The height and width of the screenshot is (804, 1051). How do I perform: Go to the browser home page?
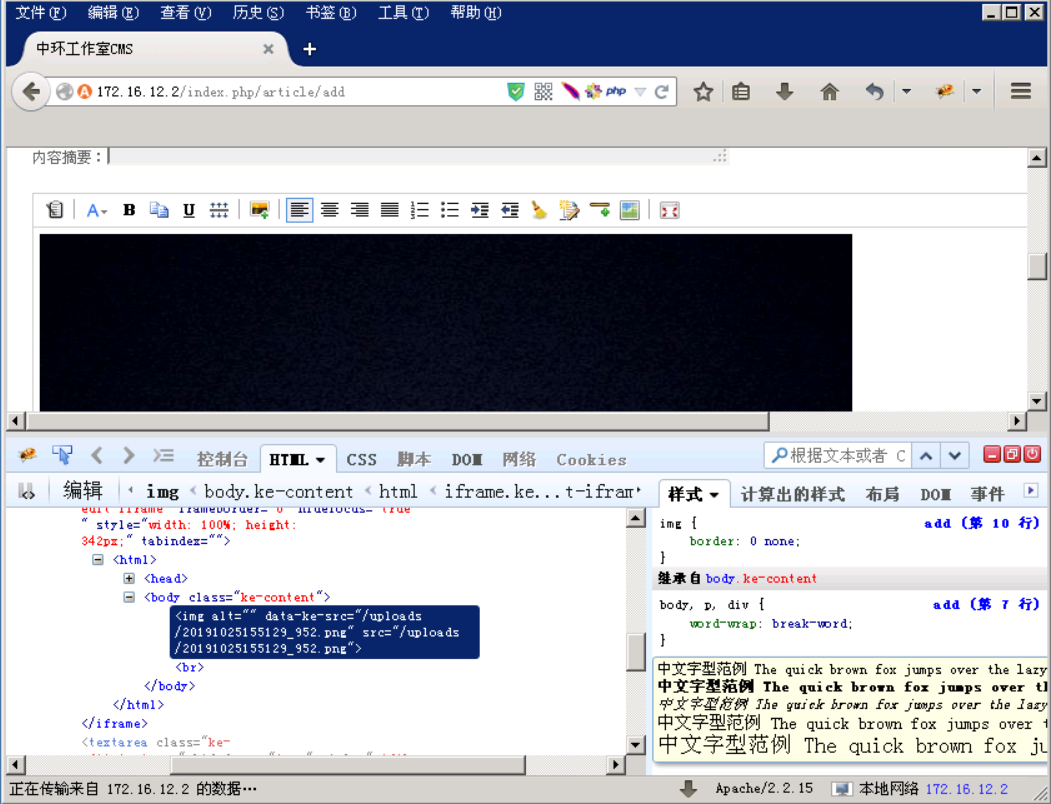829,92
